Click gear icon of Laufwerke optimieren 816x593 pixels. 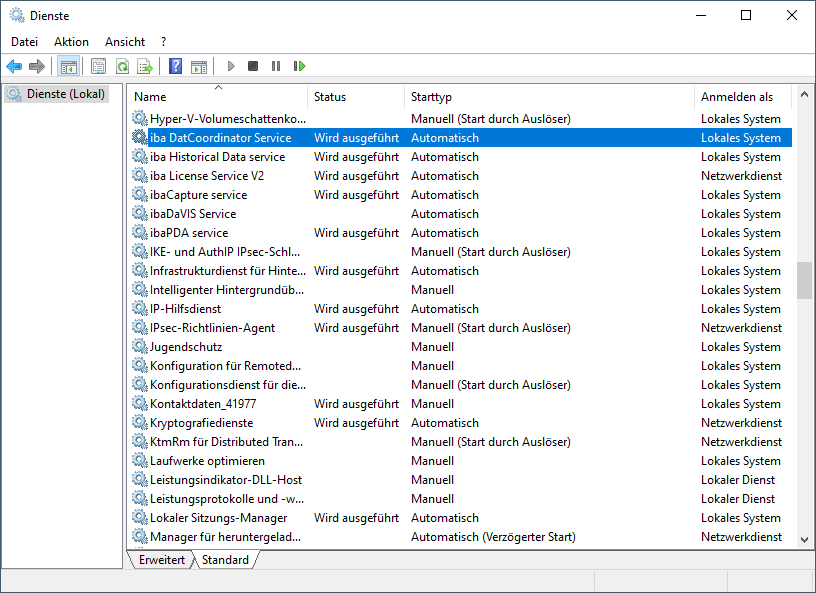tap(139, 460)
